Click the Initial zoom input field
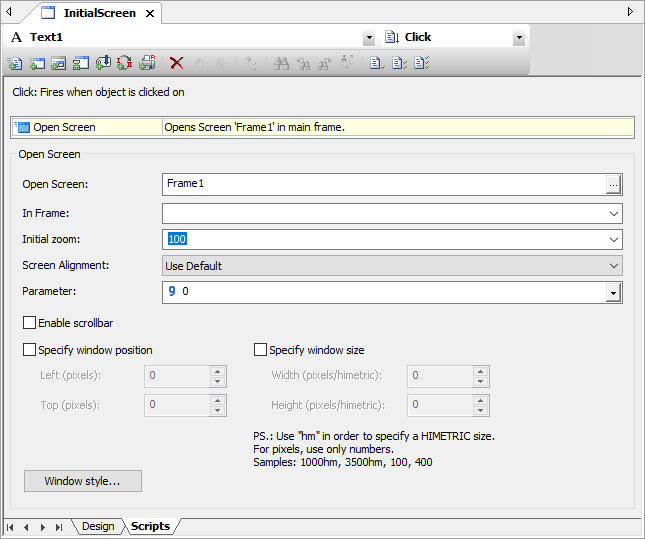Screen dimensions: 645x539 click(385, 239)
